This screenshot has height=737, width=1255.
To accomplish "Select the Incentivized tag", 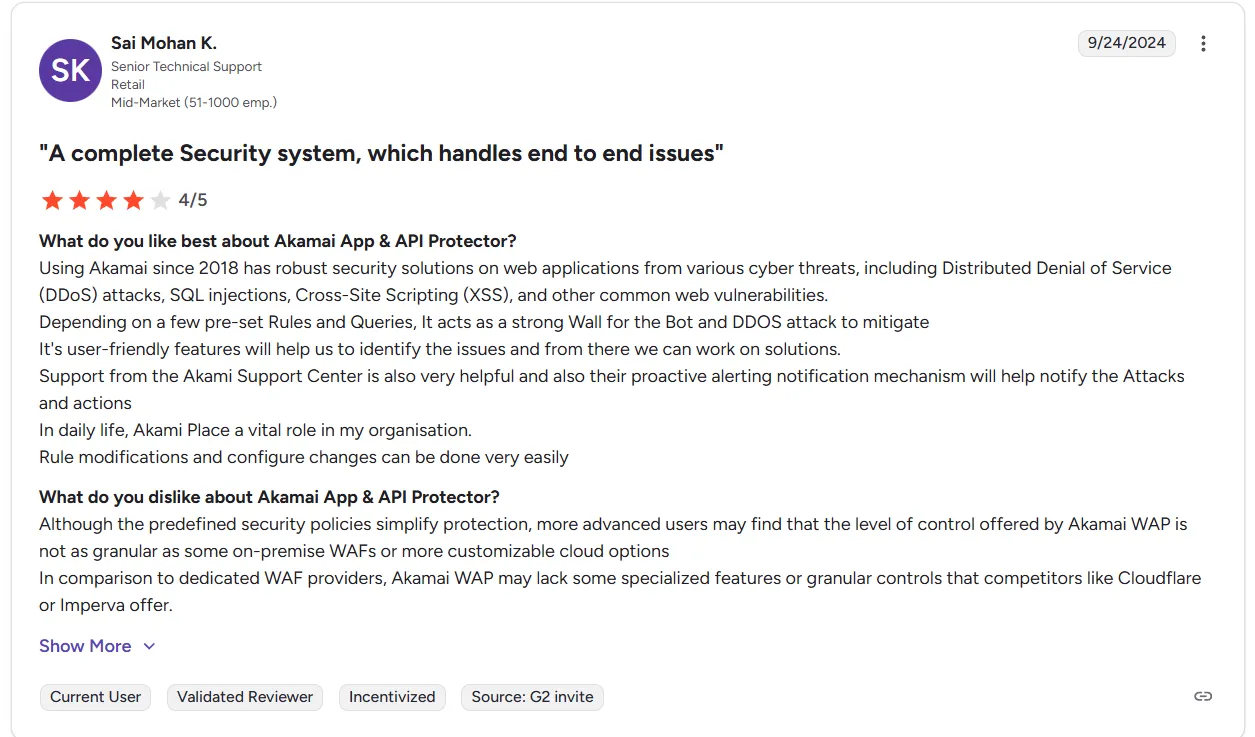I will (392, 697).
